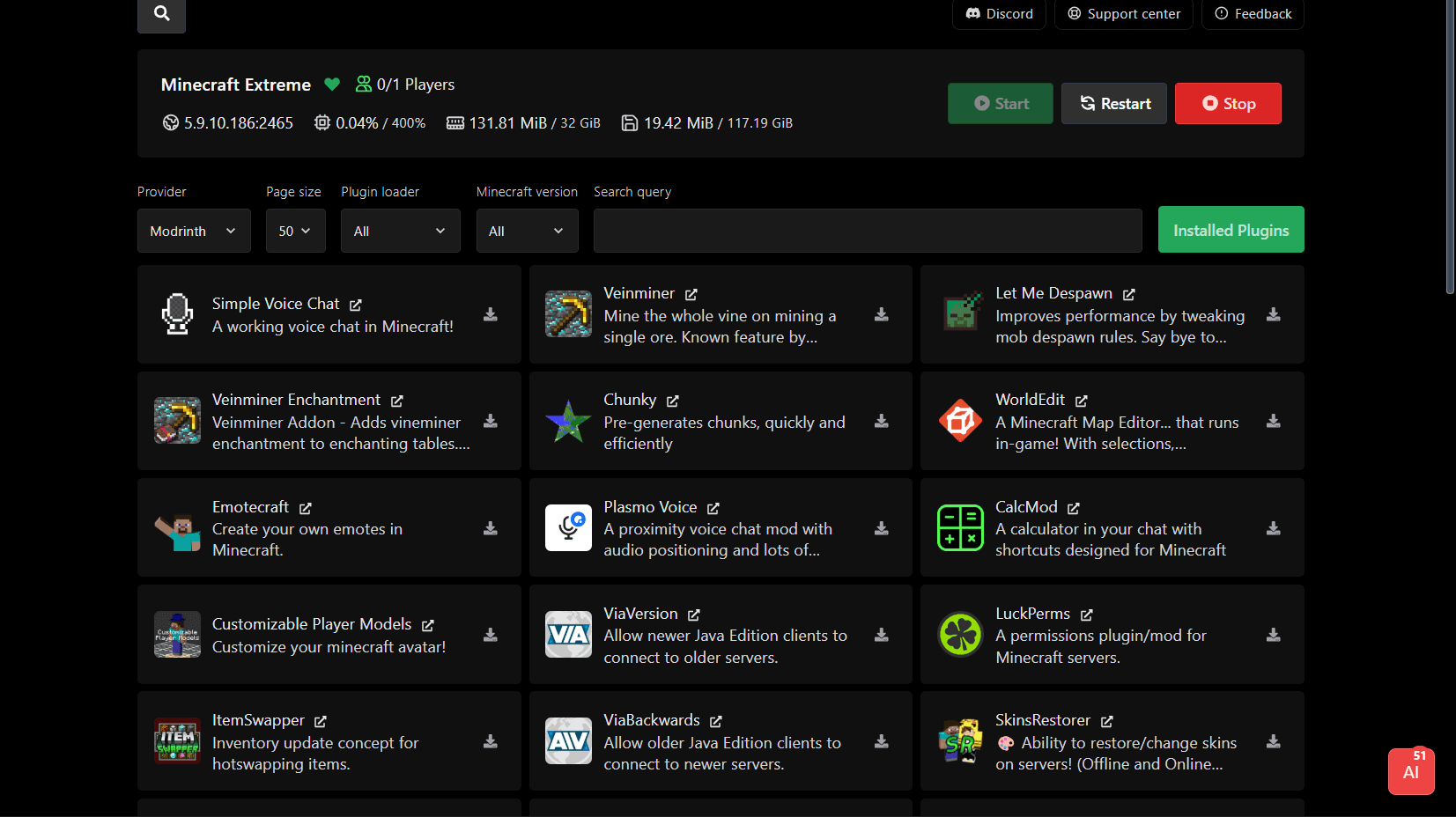The height and width of the screenshot is (817, 1456).
Task: Open Veinminer external link icon
Action: pos(691,294)
